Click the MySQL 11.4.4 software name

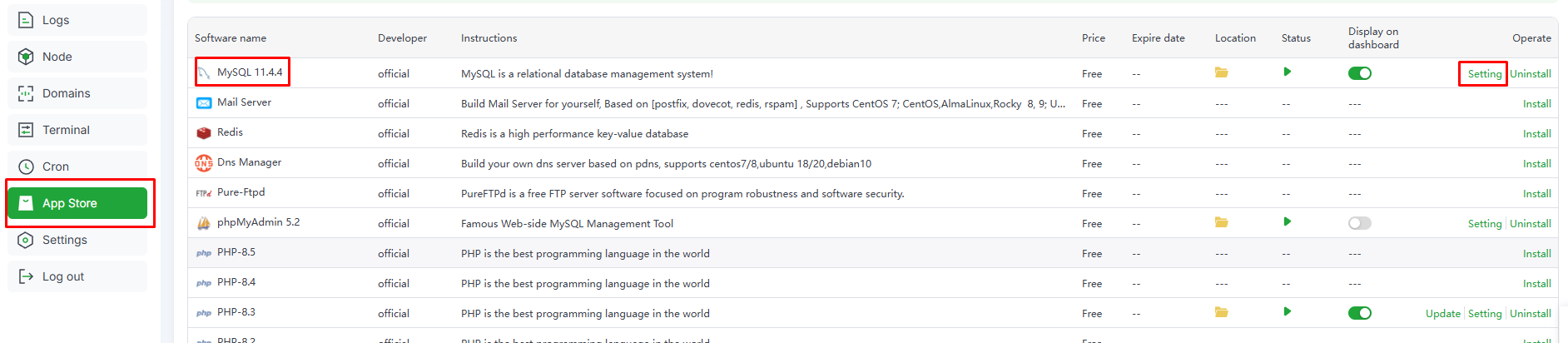[x=250, y=72]
